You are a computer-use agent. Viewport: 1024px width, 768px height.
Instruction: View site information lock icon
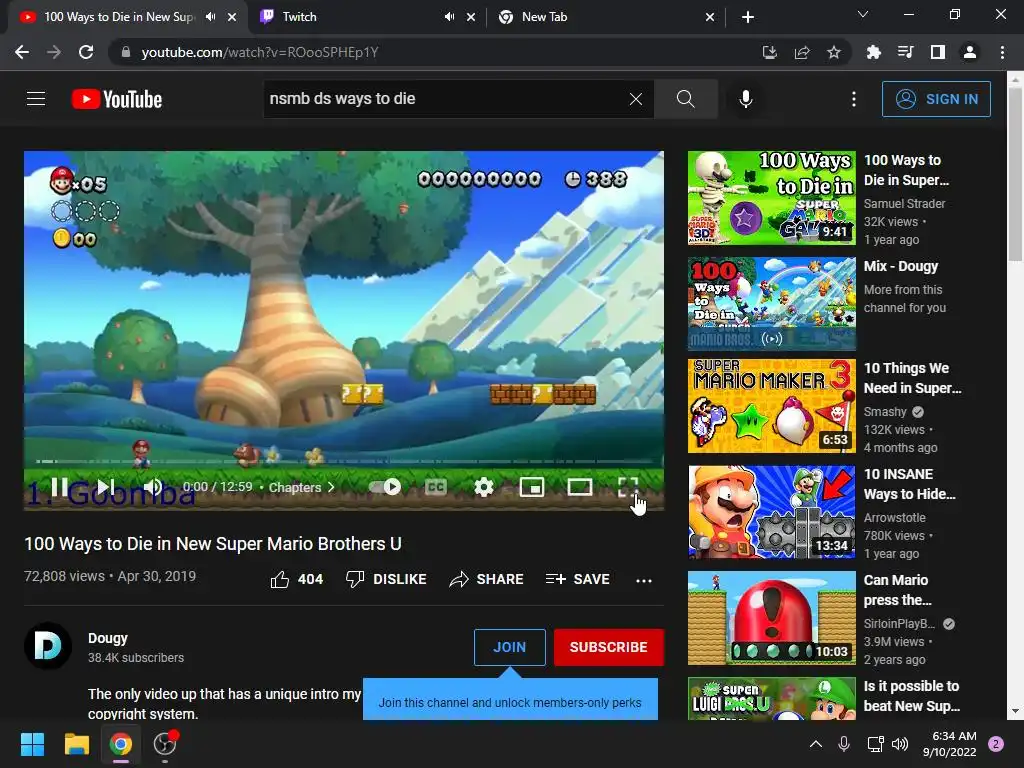point(125,52)
